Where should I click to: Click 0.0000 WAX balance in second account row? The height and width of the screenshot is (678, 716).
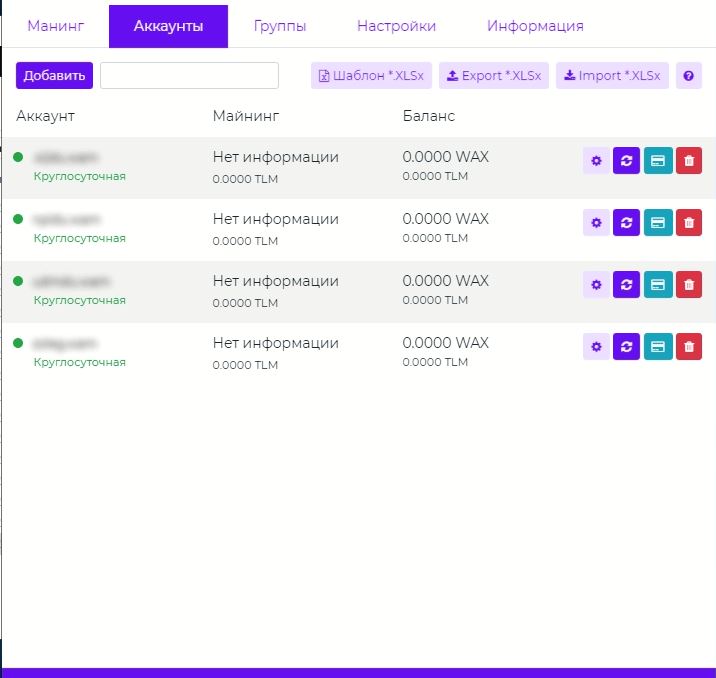click(446, 219)
